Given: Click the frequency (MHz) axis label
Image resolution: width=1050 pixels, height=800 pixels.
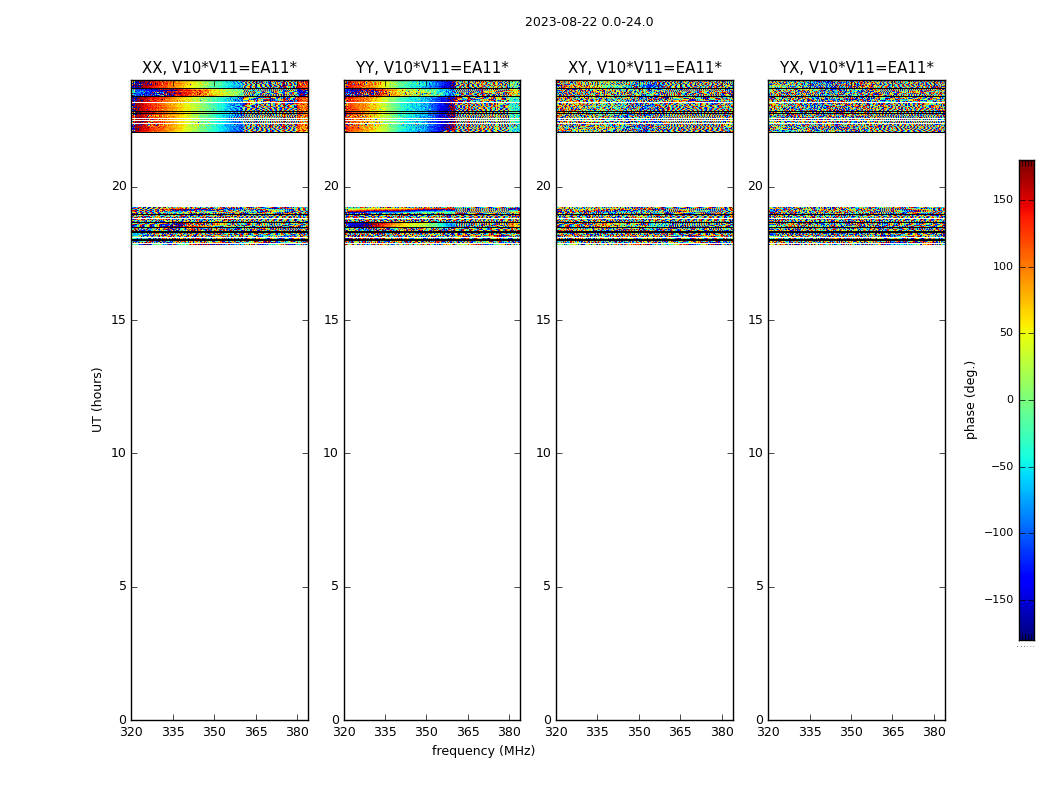Looking at the screenshot, I should (x=483, y=750).
